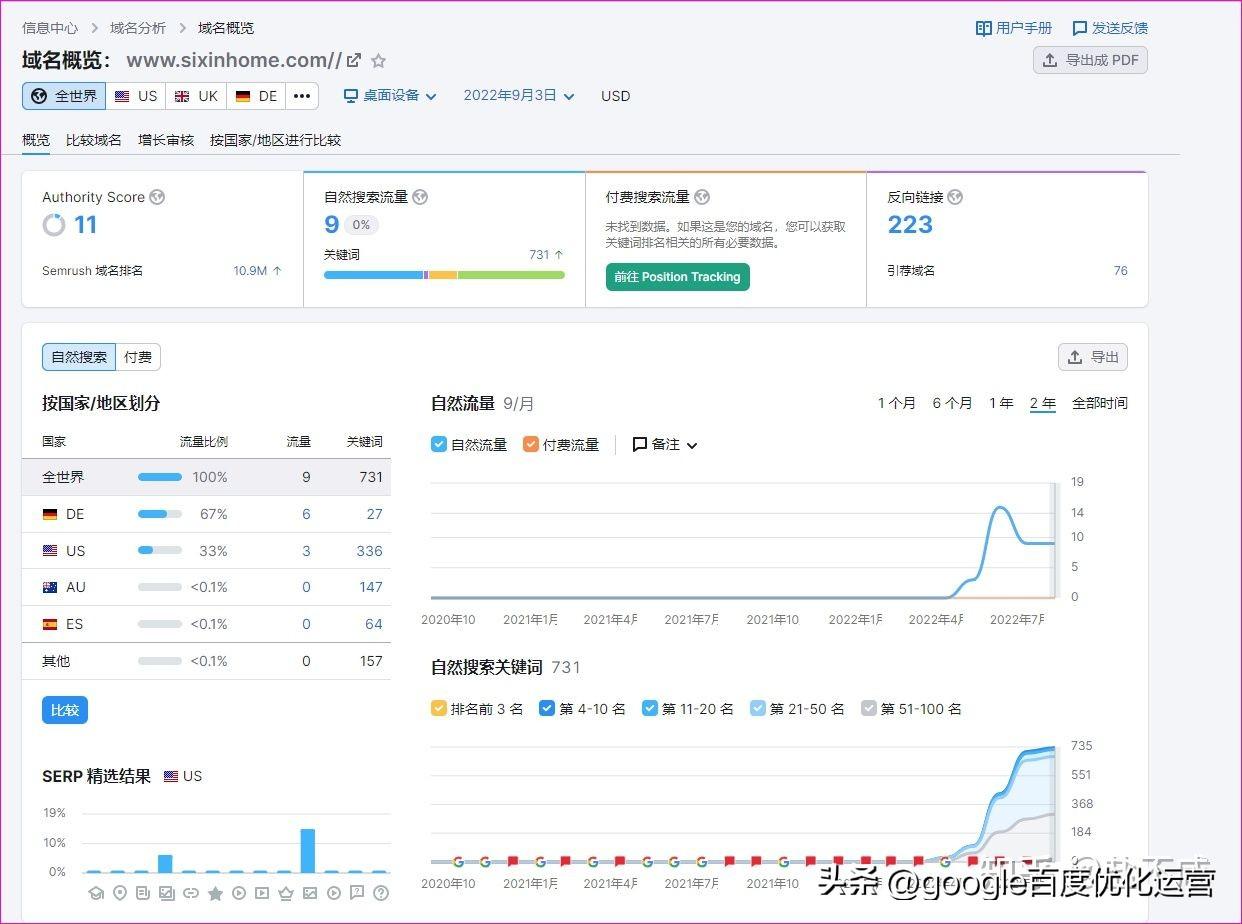Select the DE database button at top

click(256, 96)
